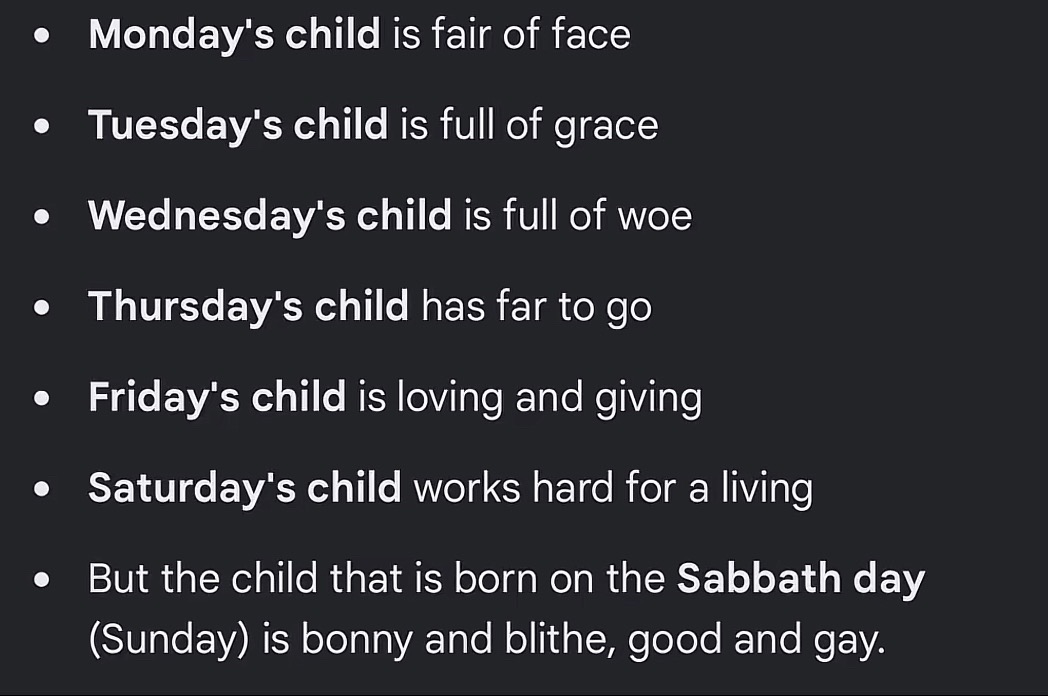
Task: Click the text "But the child that is born"
Action: (x=313, y=578)
